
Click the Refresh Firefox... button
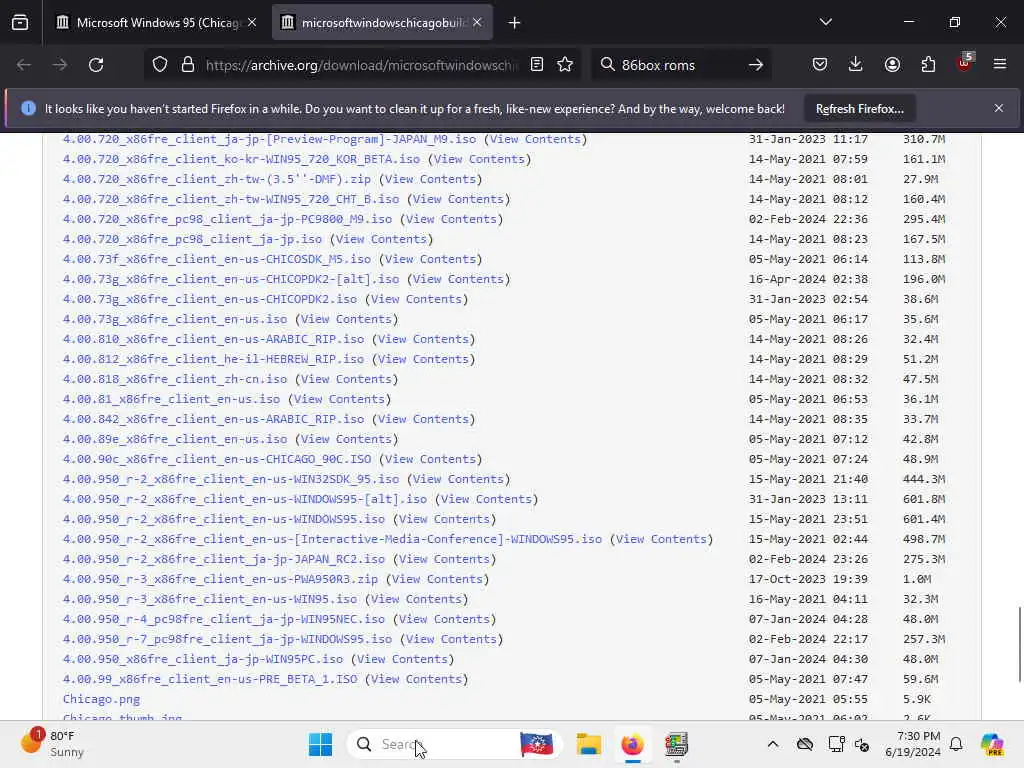(x=859, y=108)
